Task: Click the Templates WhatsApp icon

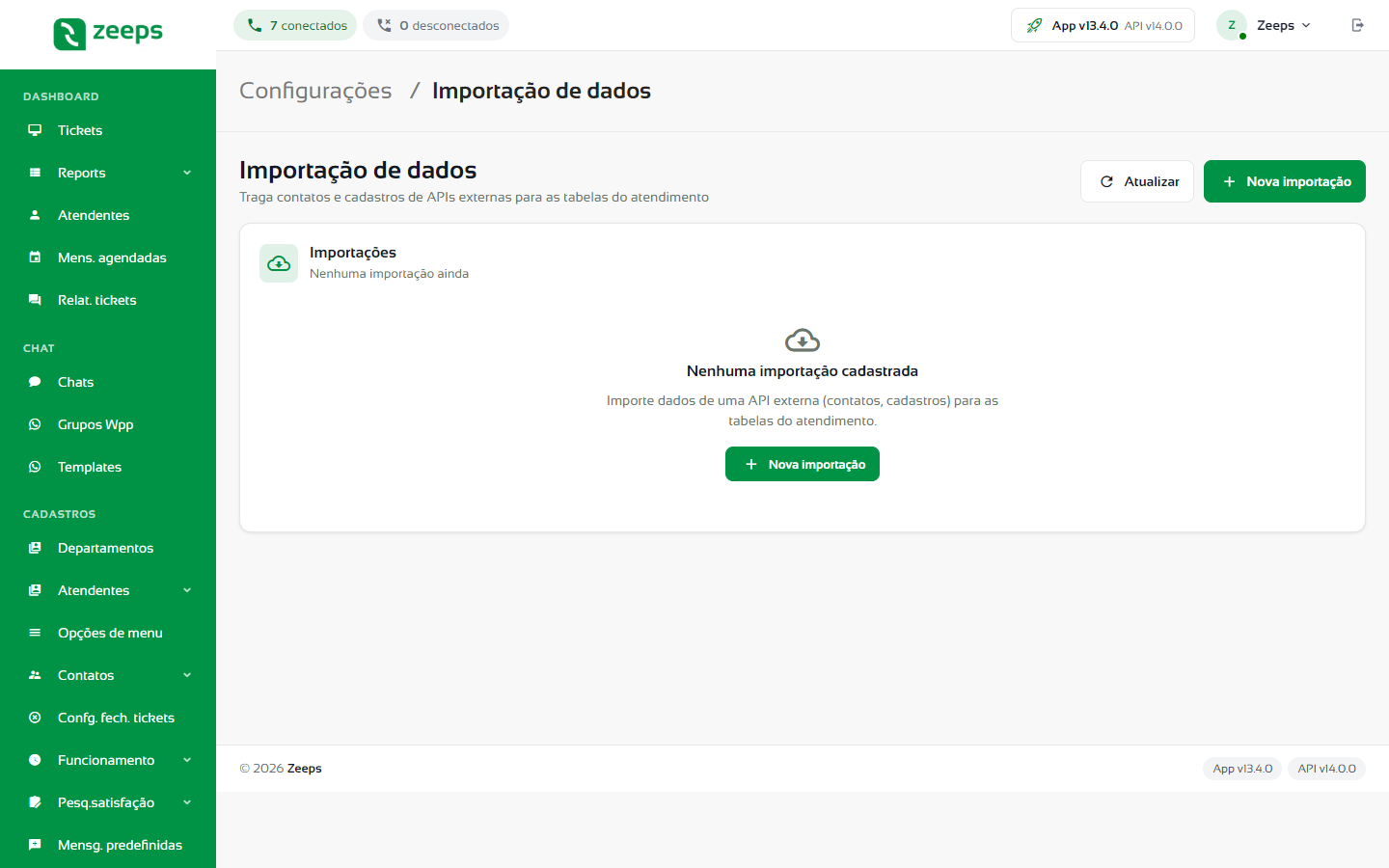Action: (x=35, y=467)
